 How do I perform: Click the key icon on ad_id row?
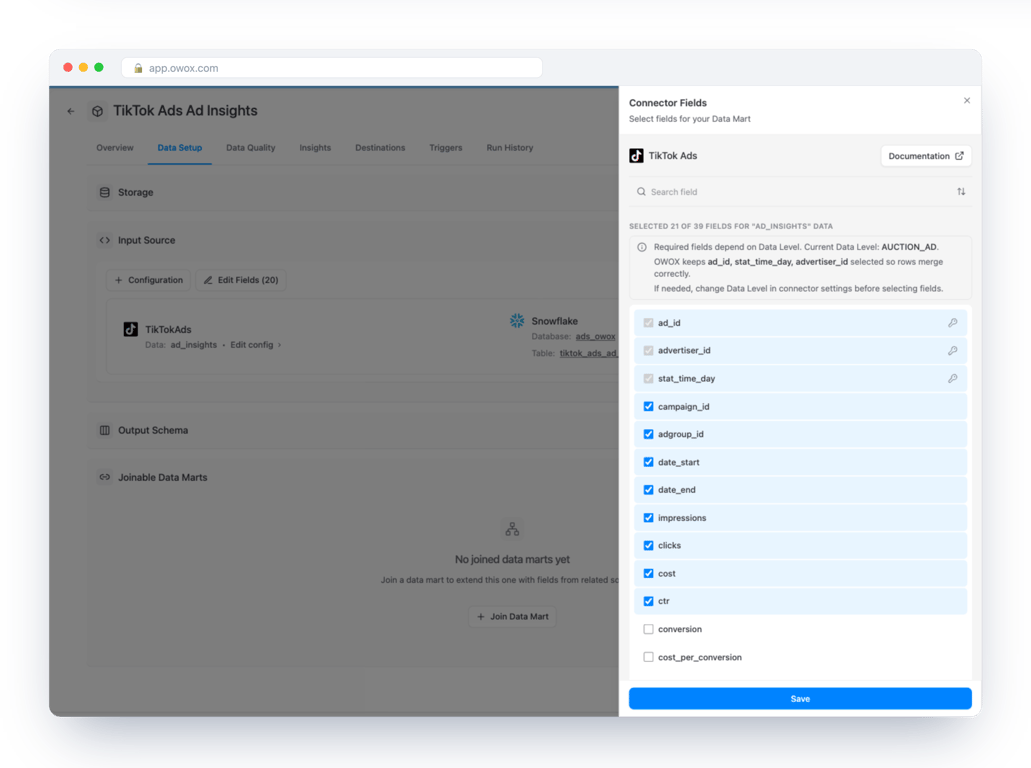pos(952,323)
